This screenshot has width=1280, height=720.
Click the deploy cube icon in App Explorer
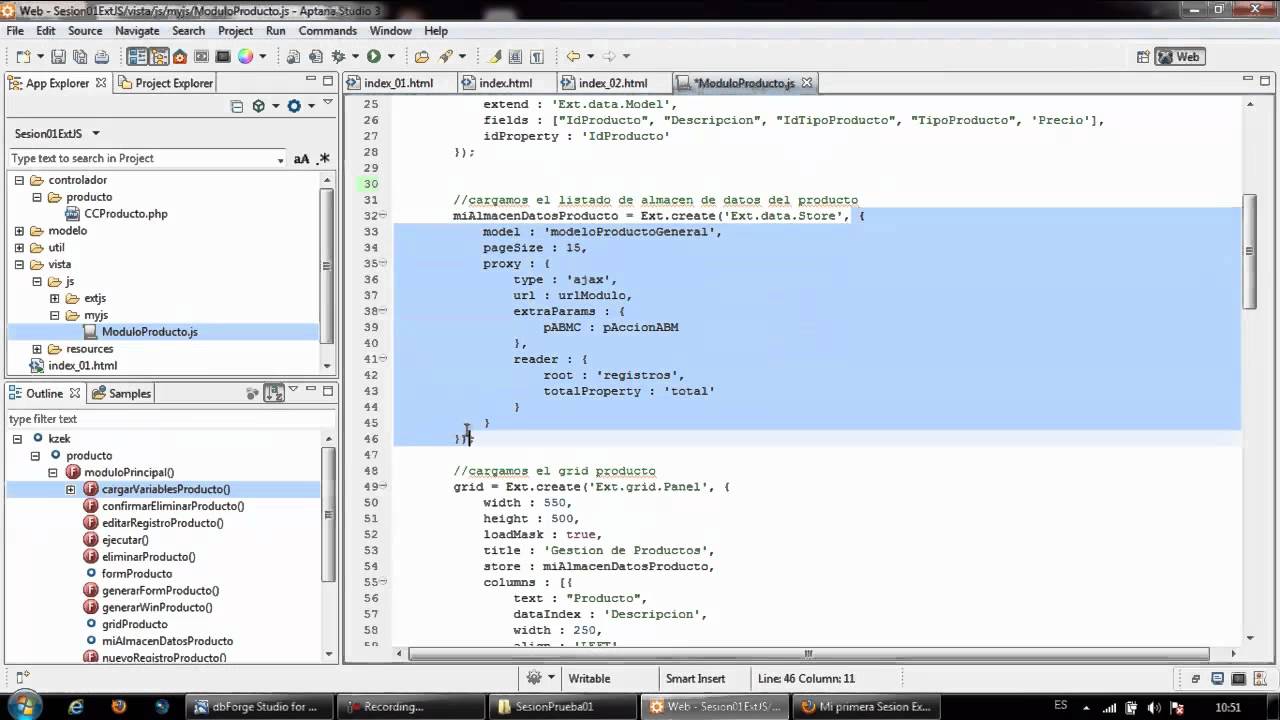click(x=258, y=106)
